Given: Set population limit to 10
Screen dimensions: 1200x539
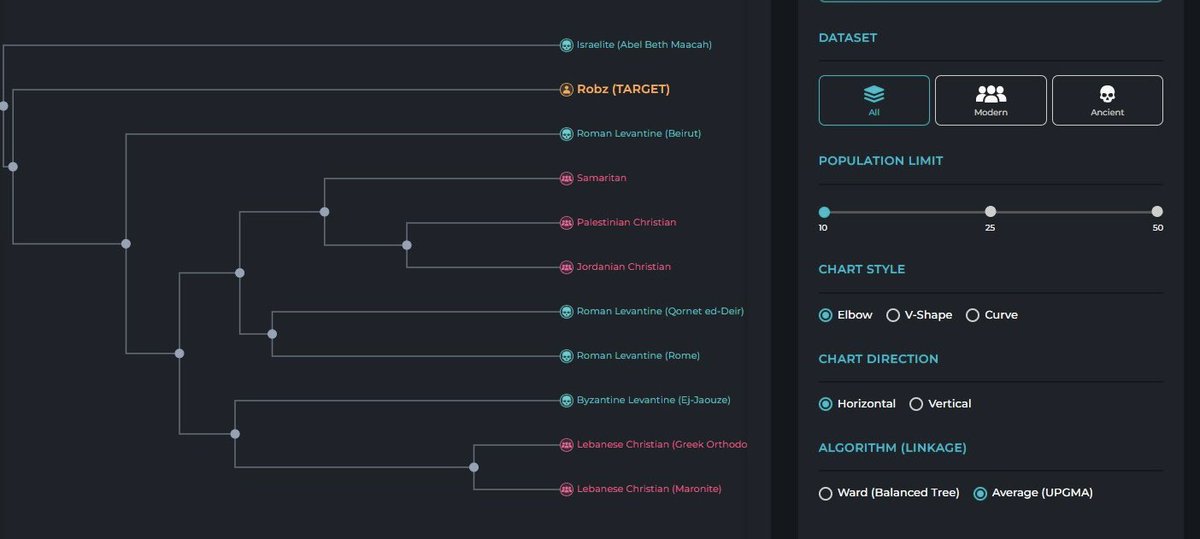Looking at the screenshot, I should pyautogui.click(x=824, y=212).
